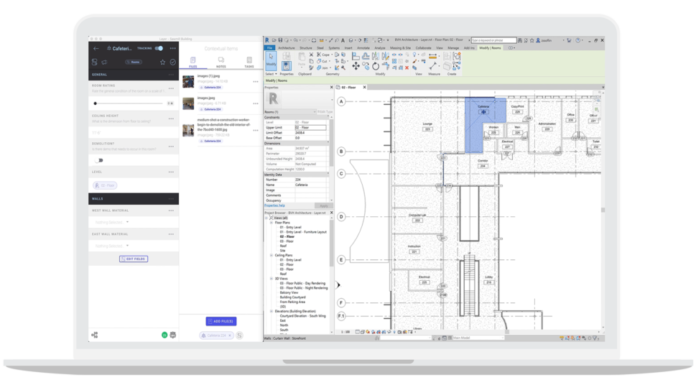Click the selected Cafeteria room tag in plan

(483, 109)
